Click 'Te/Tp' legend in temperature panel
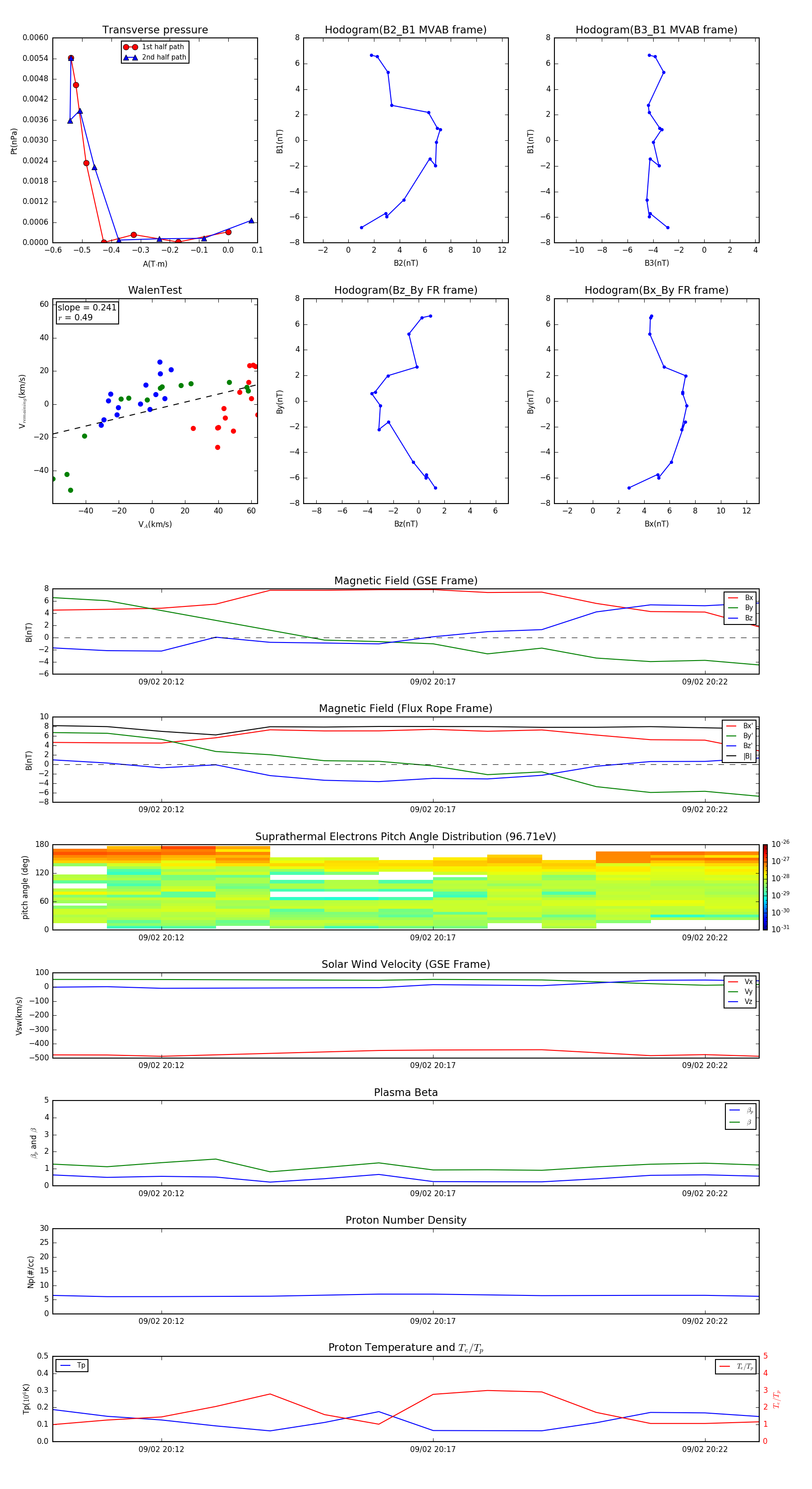The image size is (812, 1489). (736, 1366)
